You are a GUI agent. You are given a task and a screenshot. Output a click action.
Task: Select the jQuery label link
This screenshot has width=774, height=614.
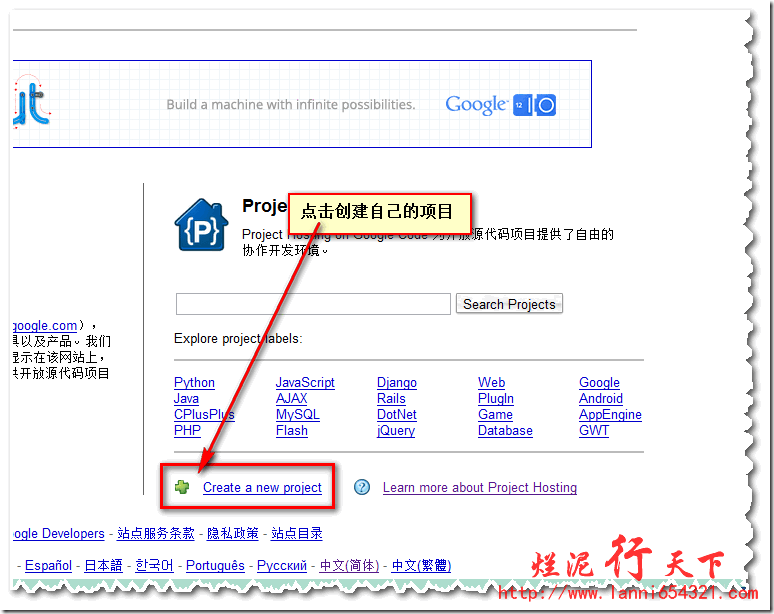pos(395,431)
